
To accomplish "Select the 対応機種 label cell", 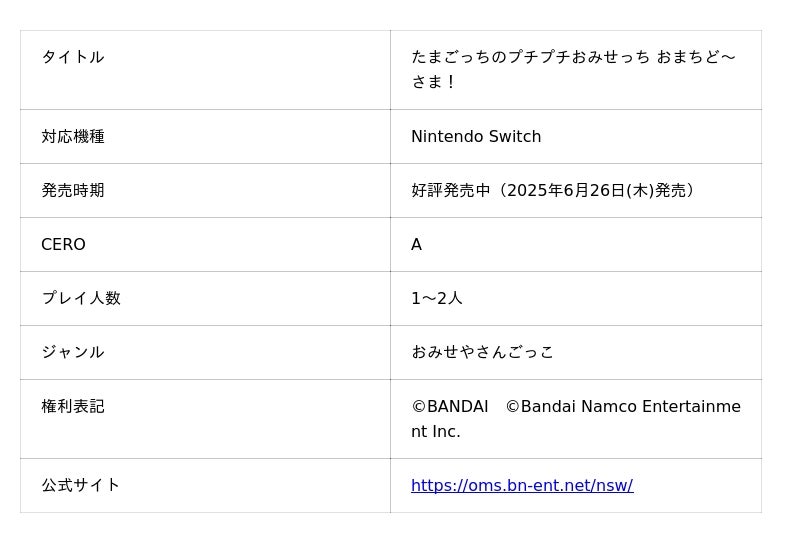I will [73, 137].
